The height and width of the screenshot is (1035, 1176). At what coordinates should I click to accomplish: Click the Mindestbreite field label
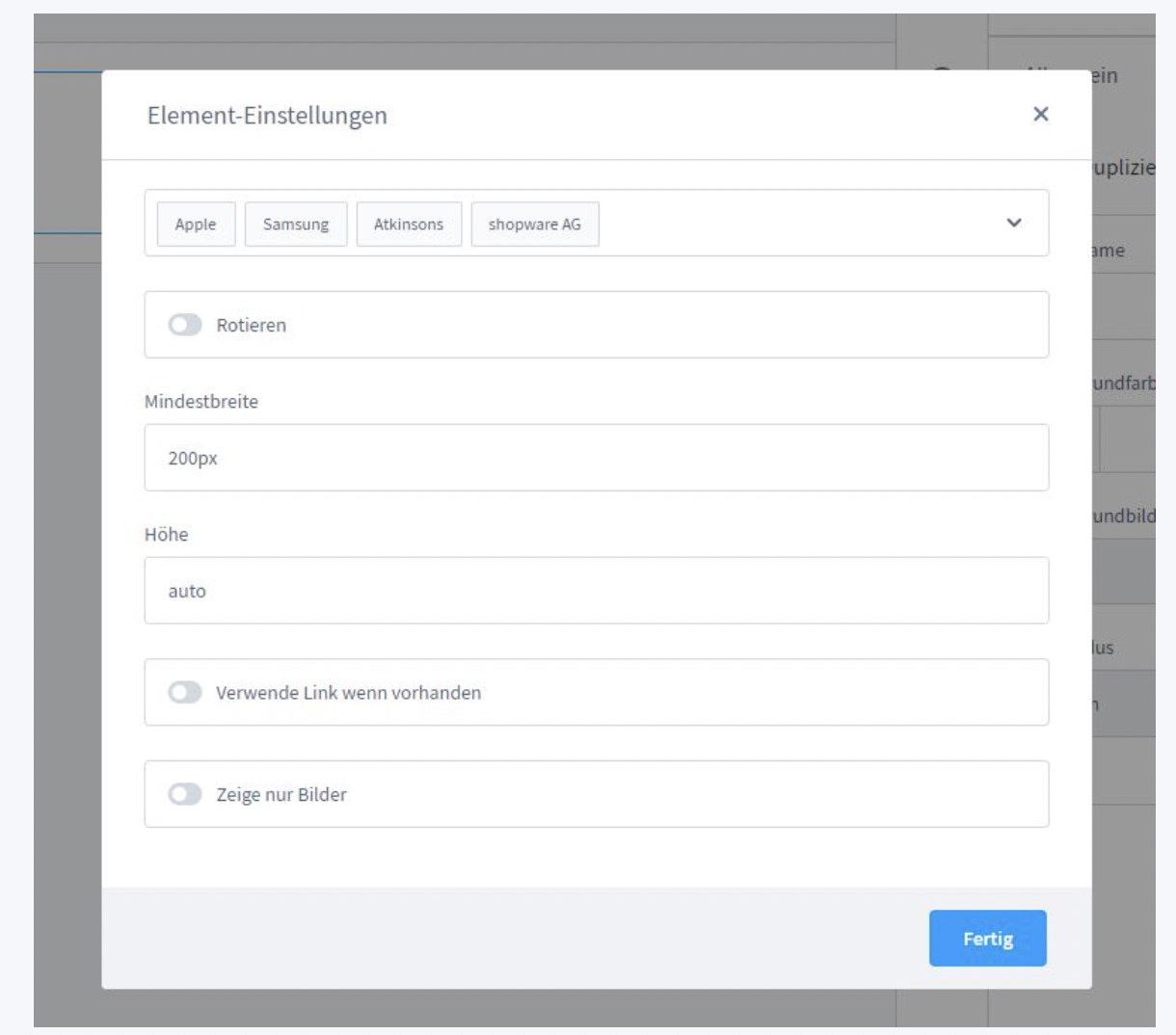(201, 401)
